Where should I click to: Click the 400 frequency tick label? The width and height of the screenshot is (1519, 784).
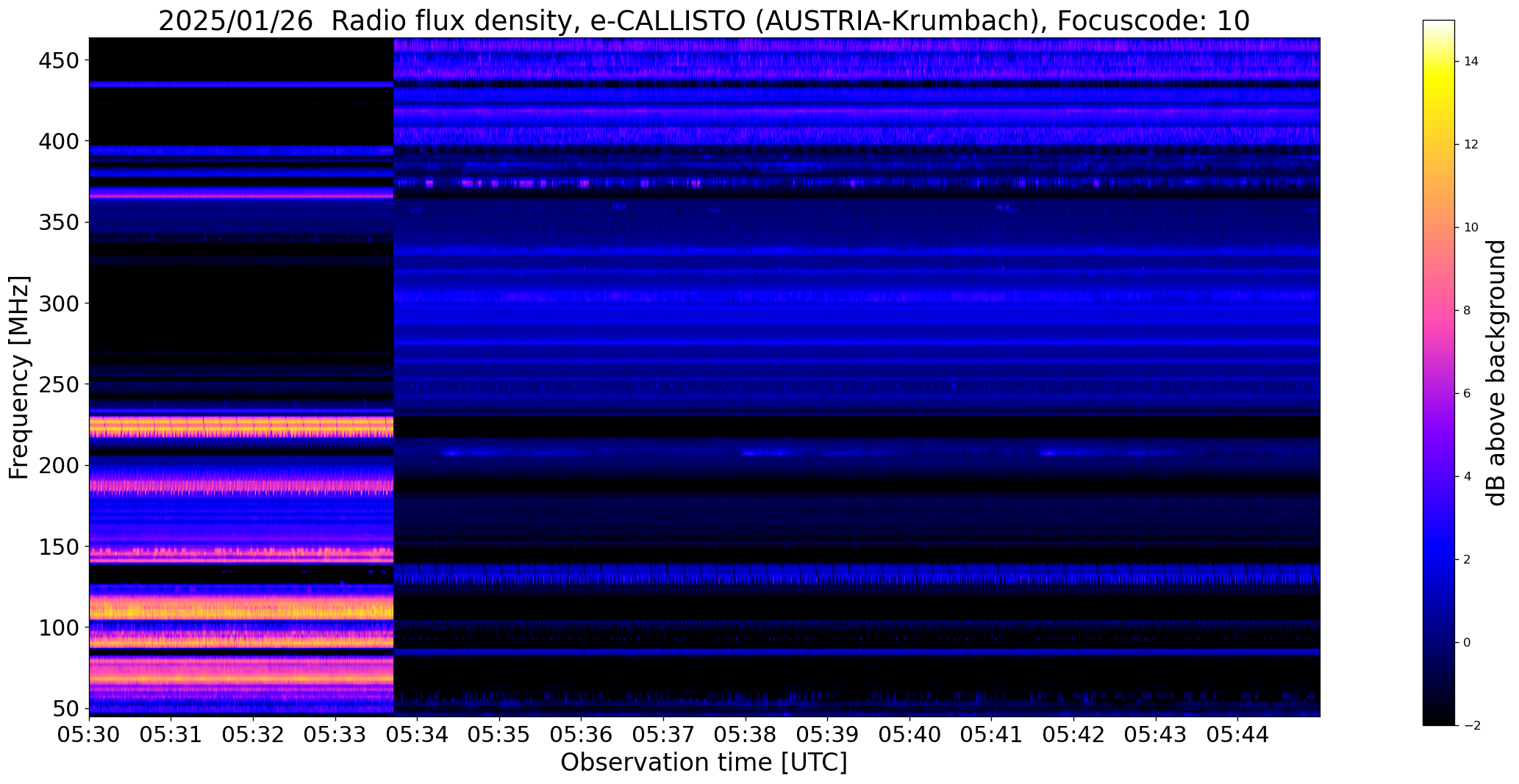point(59,141)
